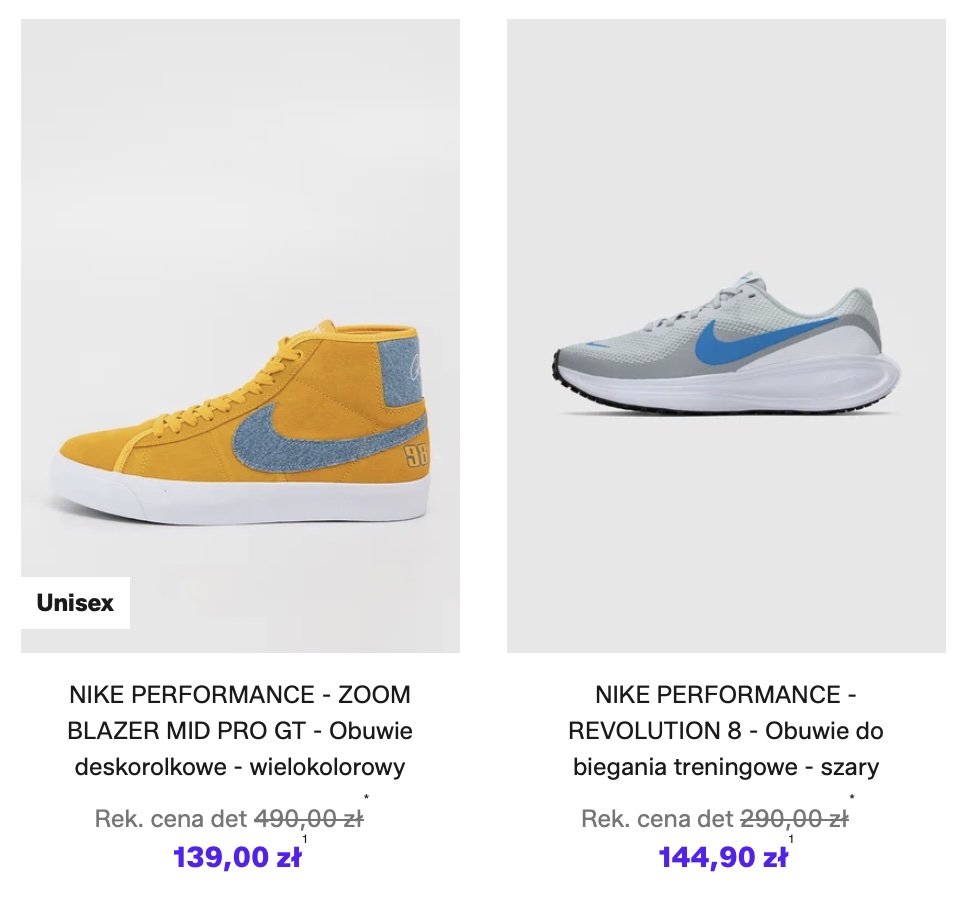Click footnote marker 1 next to 139,00 zł
970x900 pixels.
click(x=305, y=840)
